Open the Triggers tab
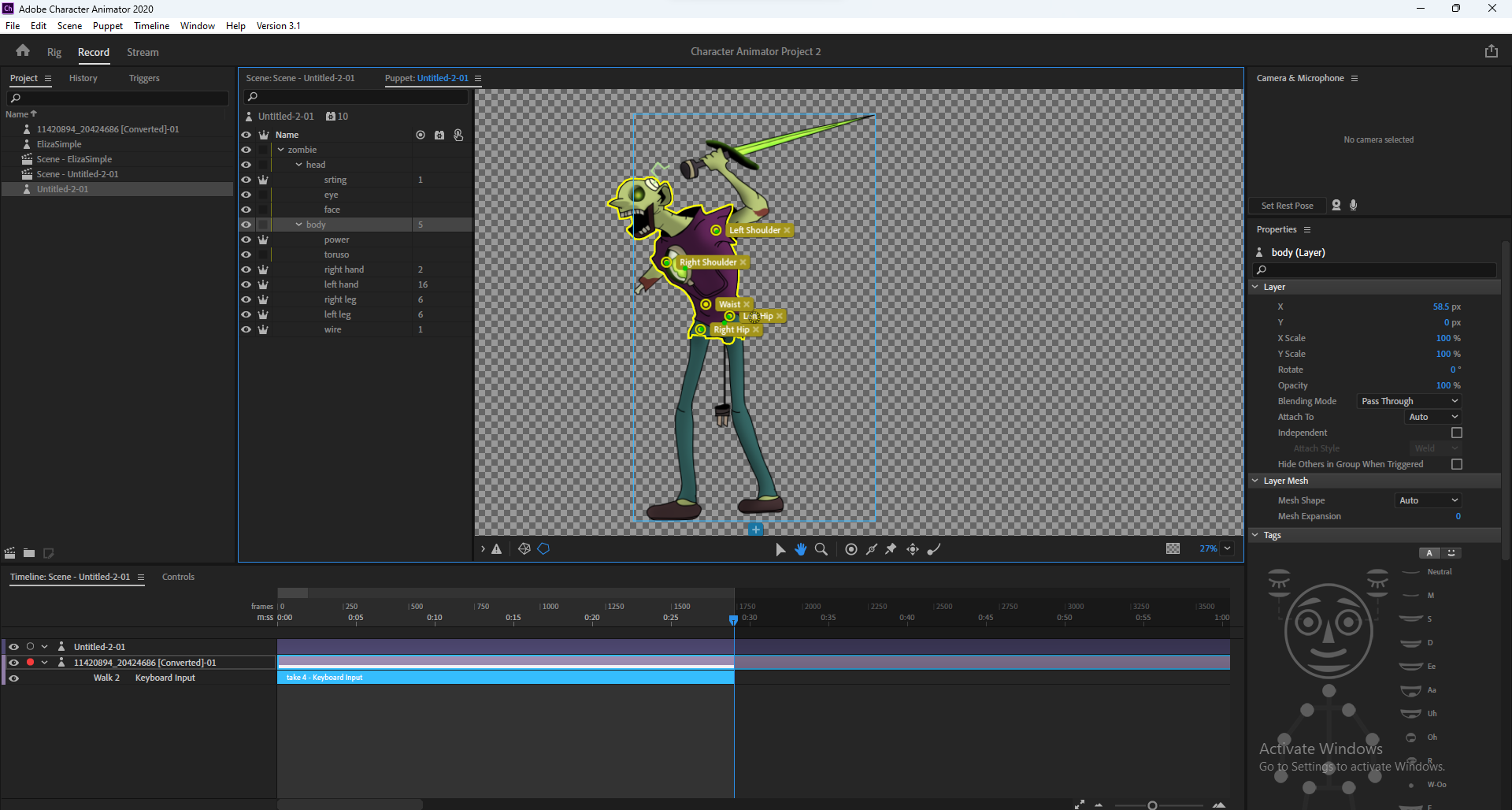 click(144, 78)
